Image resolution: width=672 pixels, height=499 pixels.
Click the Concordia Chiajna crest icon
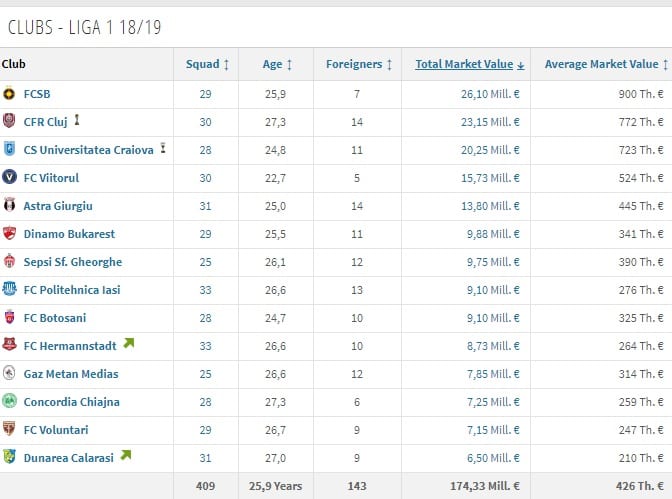click(9, 402)
